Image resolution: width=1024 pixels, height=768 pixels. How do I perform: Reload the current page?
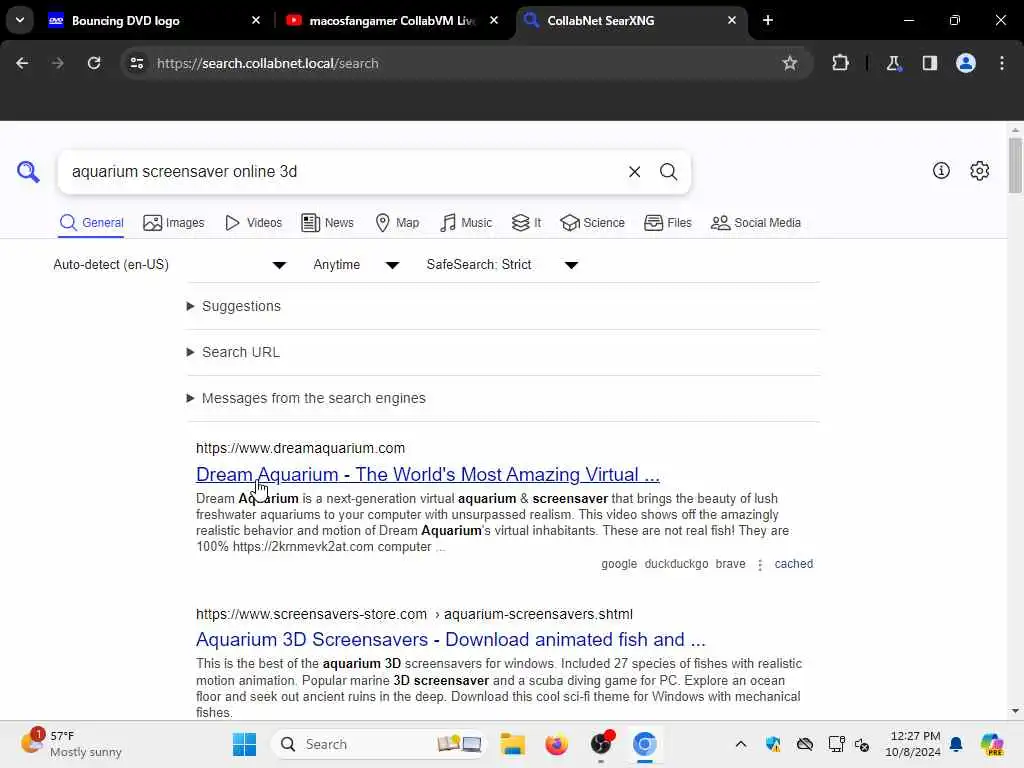point(94,63)
